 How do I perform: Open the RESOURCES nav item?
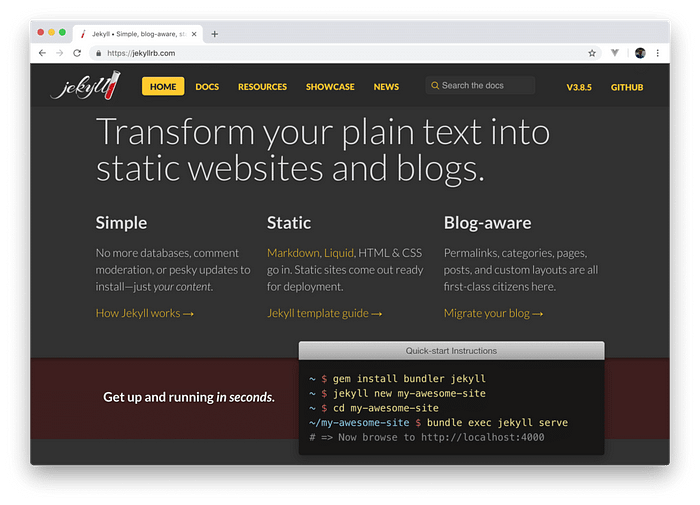pos(262,87)
